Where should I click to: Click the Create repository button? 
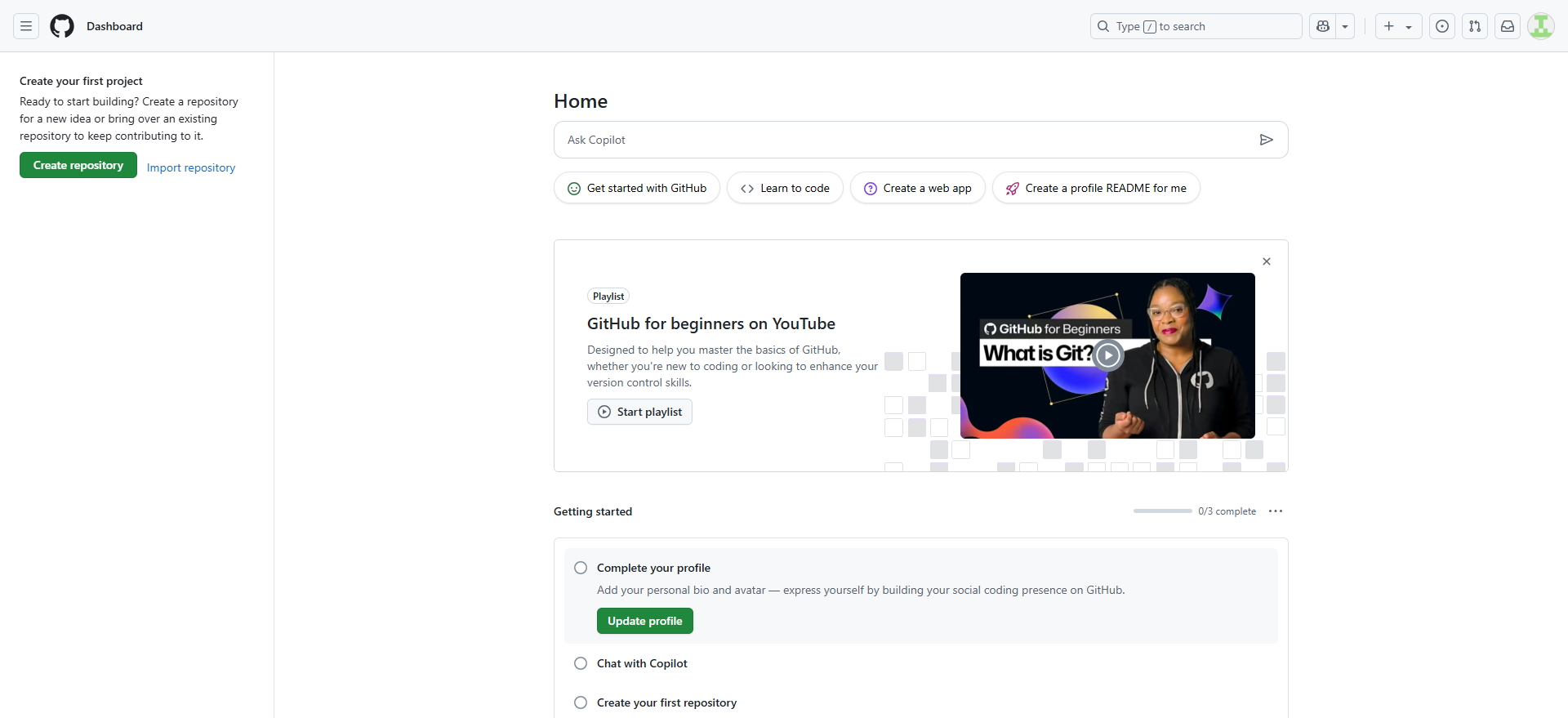78,165
